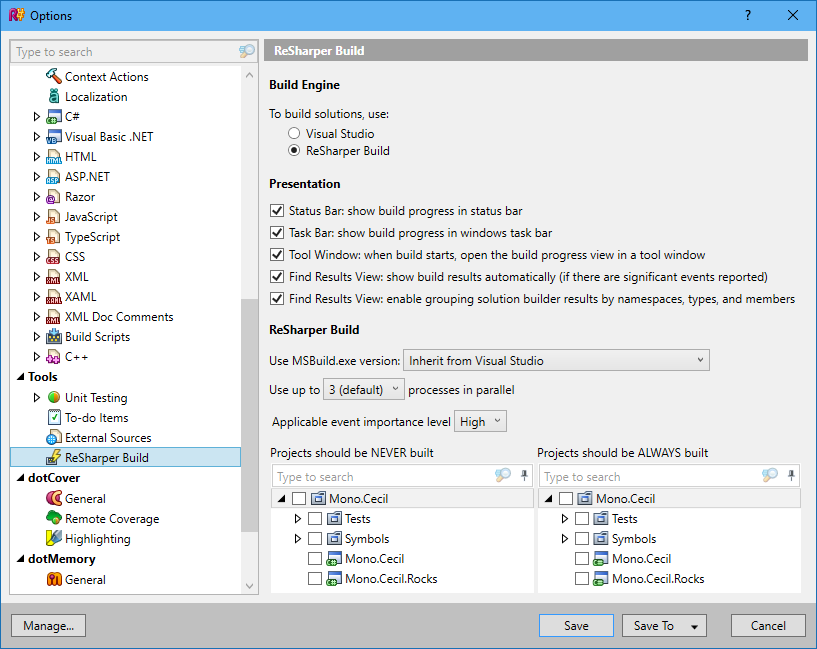
Task: Select the XML tree item label
Action: click(x=77, y=277)
